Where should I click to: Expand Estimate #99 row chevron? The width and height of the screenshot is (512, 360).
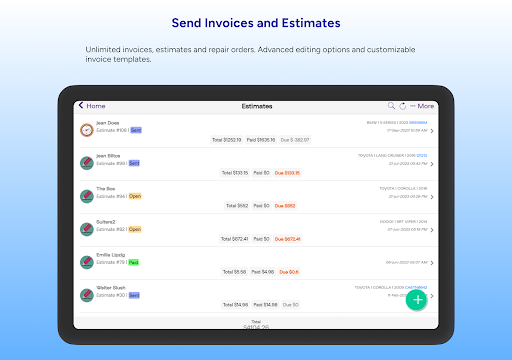pos(432,164)
